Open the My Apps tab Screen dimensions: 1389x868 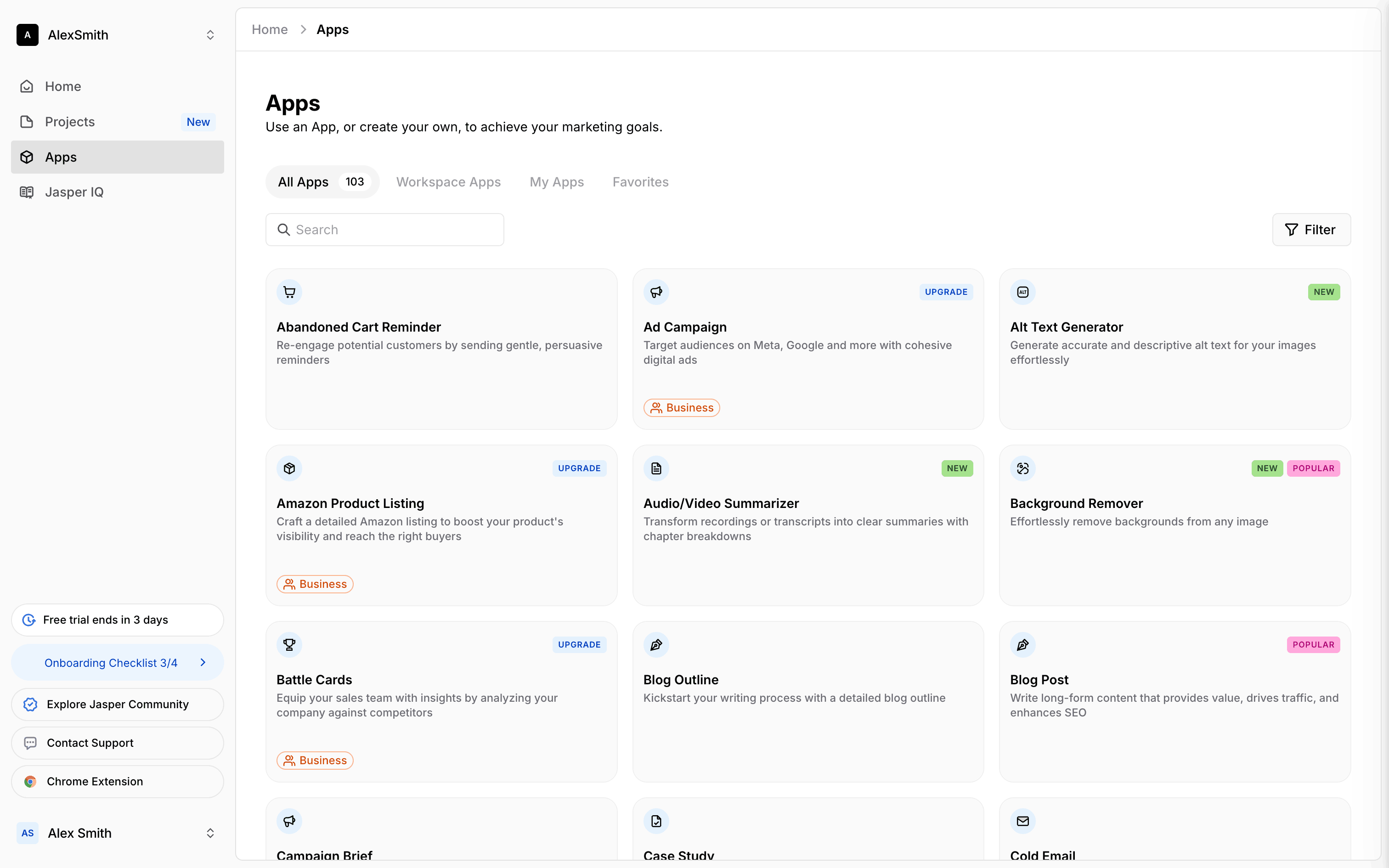pos(556,182)
